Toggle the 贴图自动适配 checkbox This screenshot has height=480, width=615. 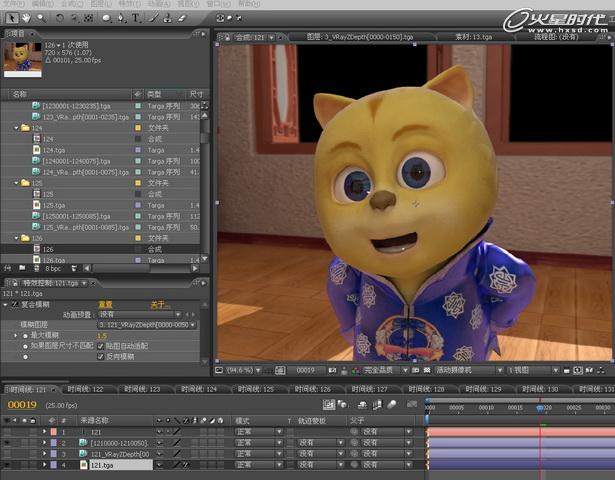(100, 346)
